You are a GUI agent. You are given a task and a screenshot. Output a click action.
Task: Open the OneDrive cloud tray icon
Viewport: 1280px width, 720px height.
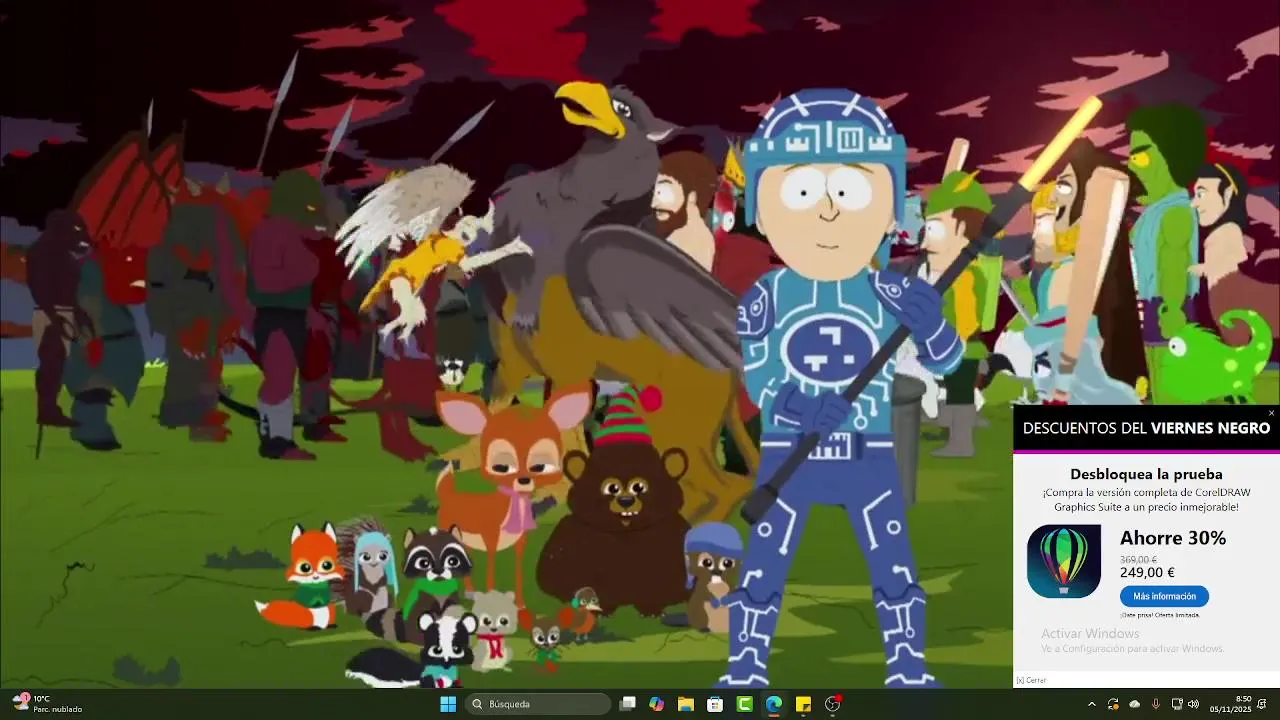(1134, 704)
